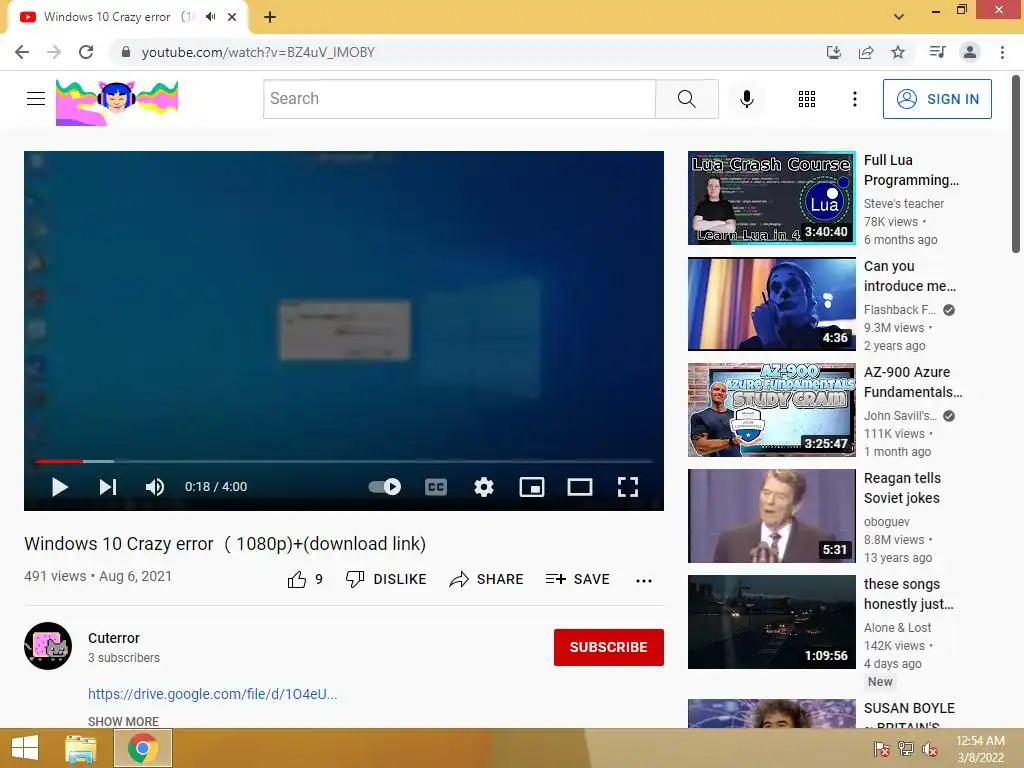The width and height of the screenshot is (1024, 768).
Task: Mute the video player volume
Action: 155,487
